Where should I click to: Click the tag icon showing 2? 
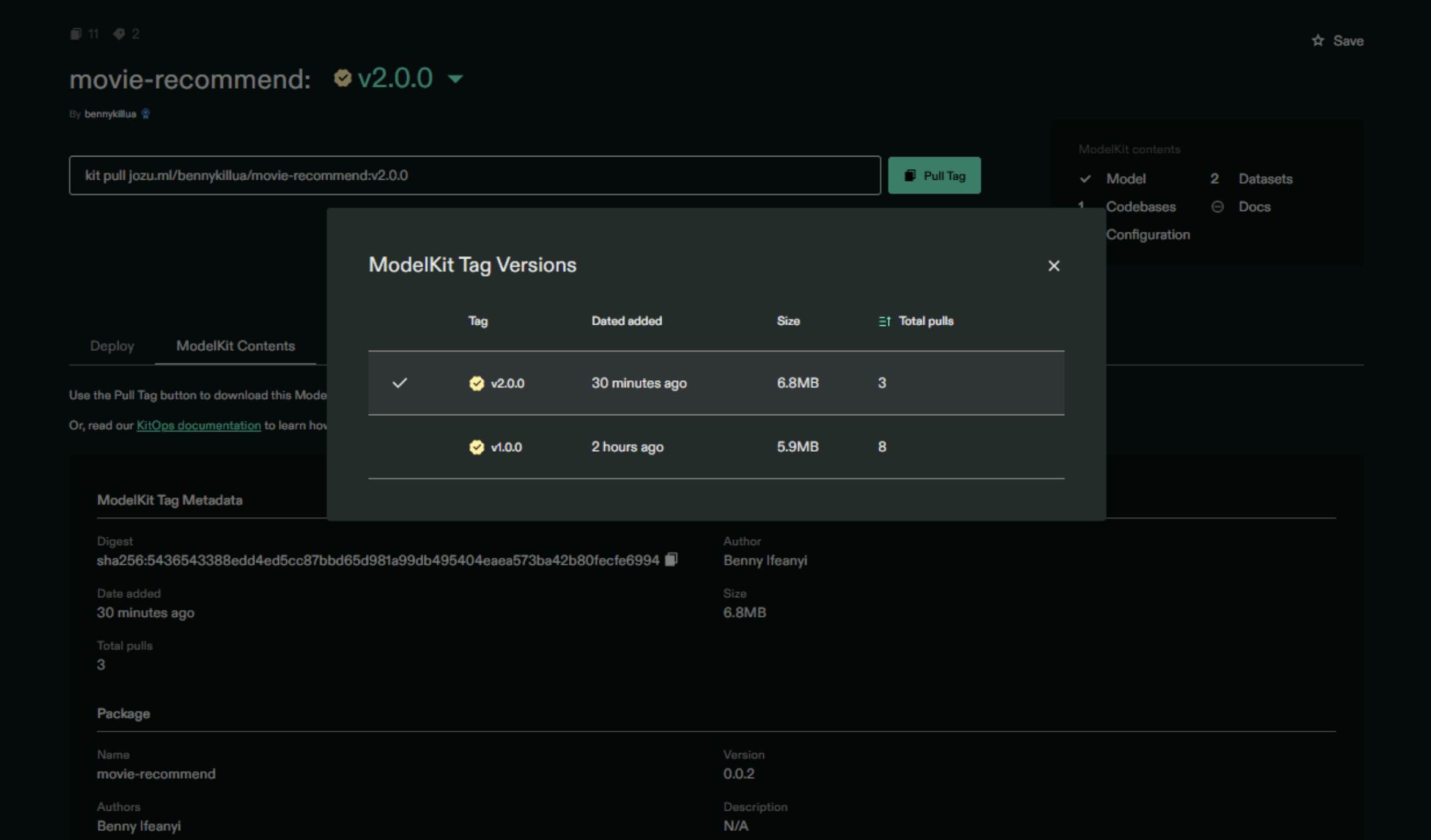[119, 34]
